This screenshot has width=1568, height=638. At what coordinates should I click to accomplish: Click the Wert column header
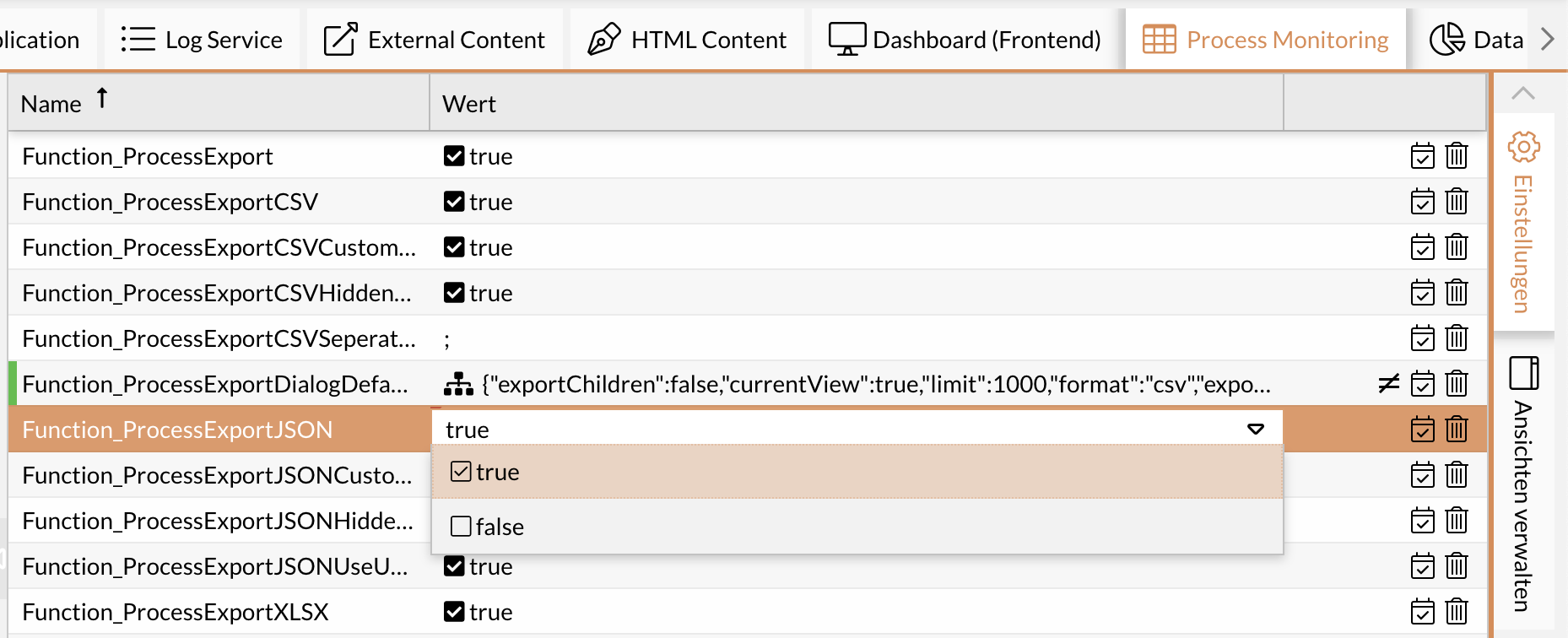(x=468, y=103)
